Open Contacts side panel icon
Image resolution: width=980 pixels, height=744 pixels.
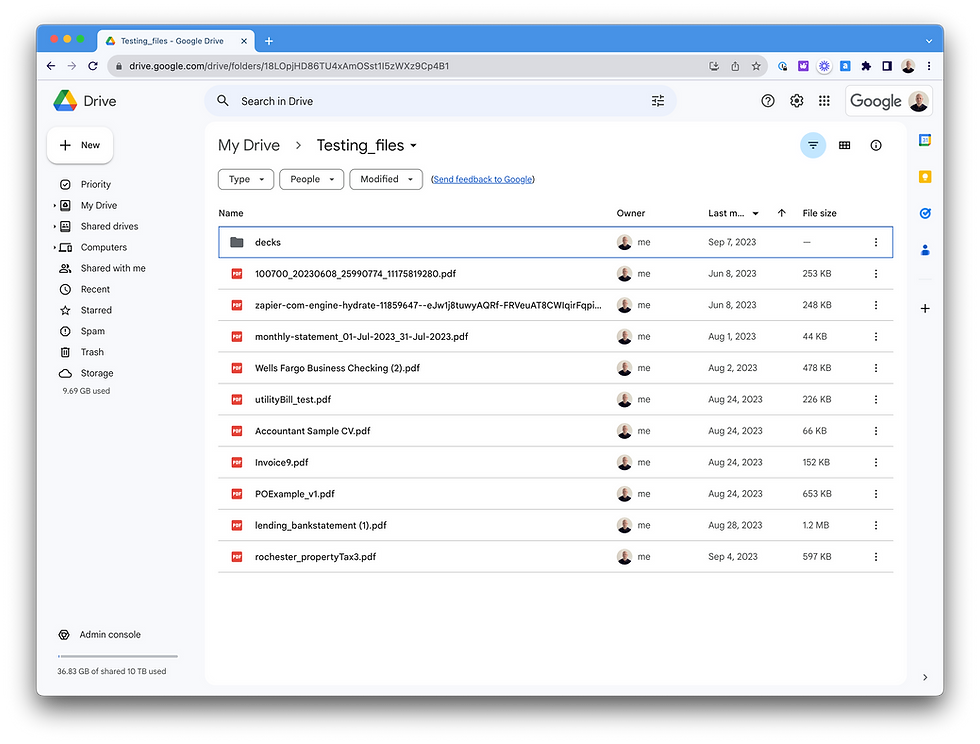pos(925,250)
